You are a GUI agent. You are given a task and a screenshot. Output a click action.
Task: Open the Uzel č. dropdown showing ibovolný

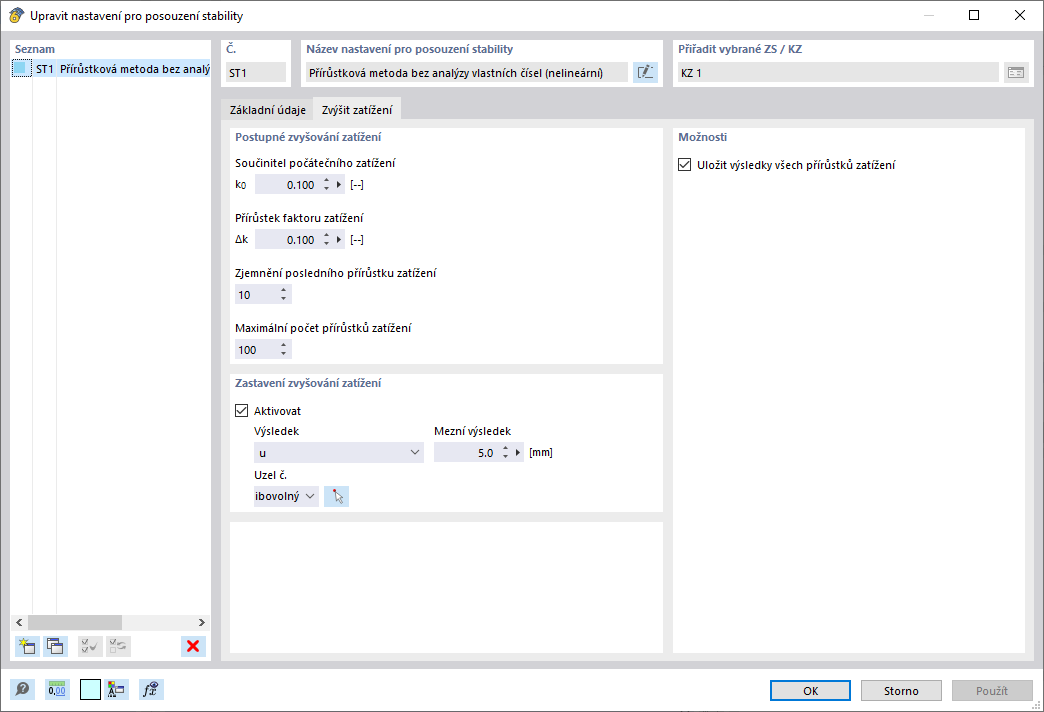click(x=286, y=495)
